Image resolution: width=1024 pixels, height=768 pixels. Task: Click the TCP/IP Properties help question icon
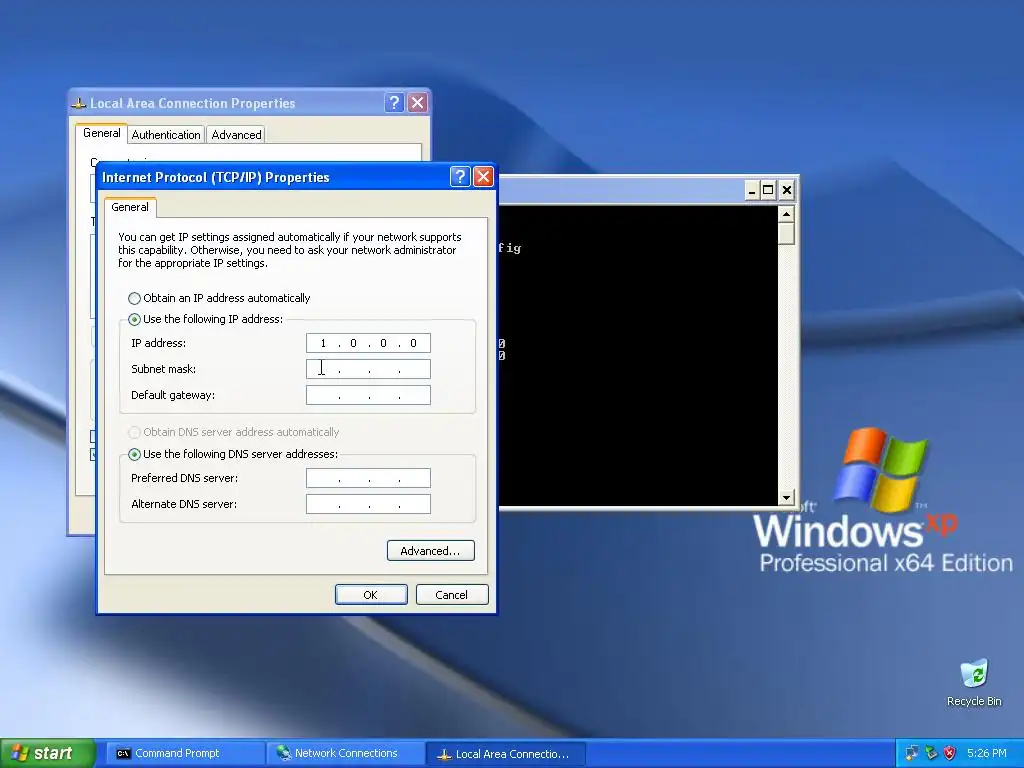(x=460, y=176)
